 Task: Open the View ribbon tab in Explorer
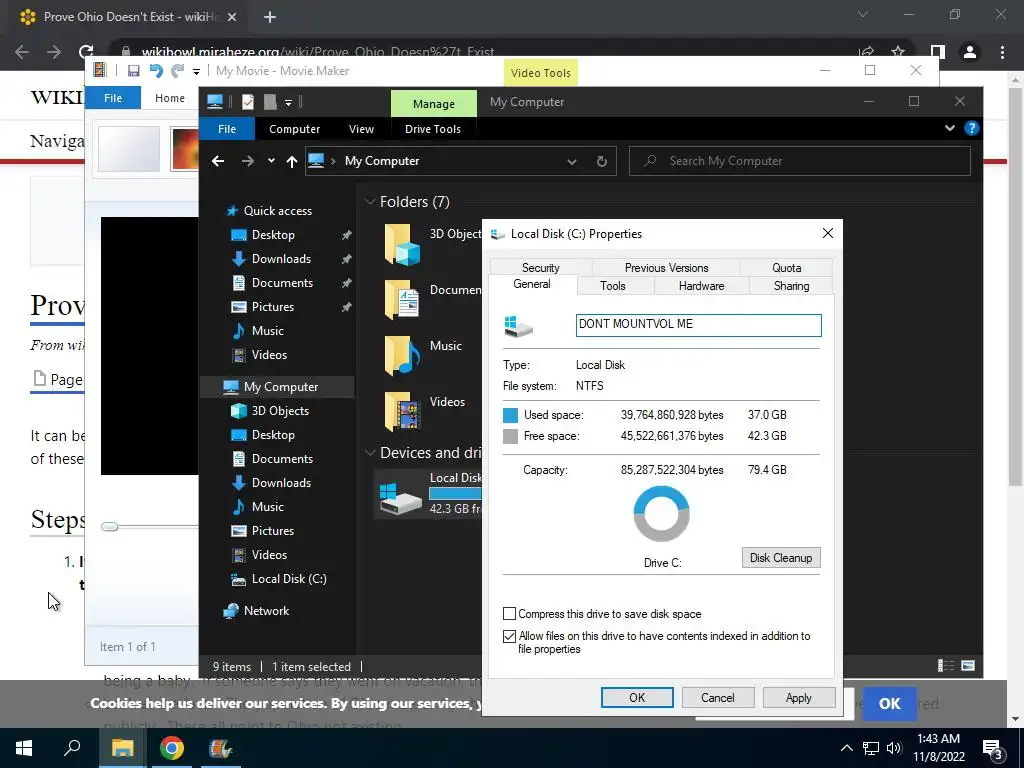[x=361, y=129]
